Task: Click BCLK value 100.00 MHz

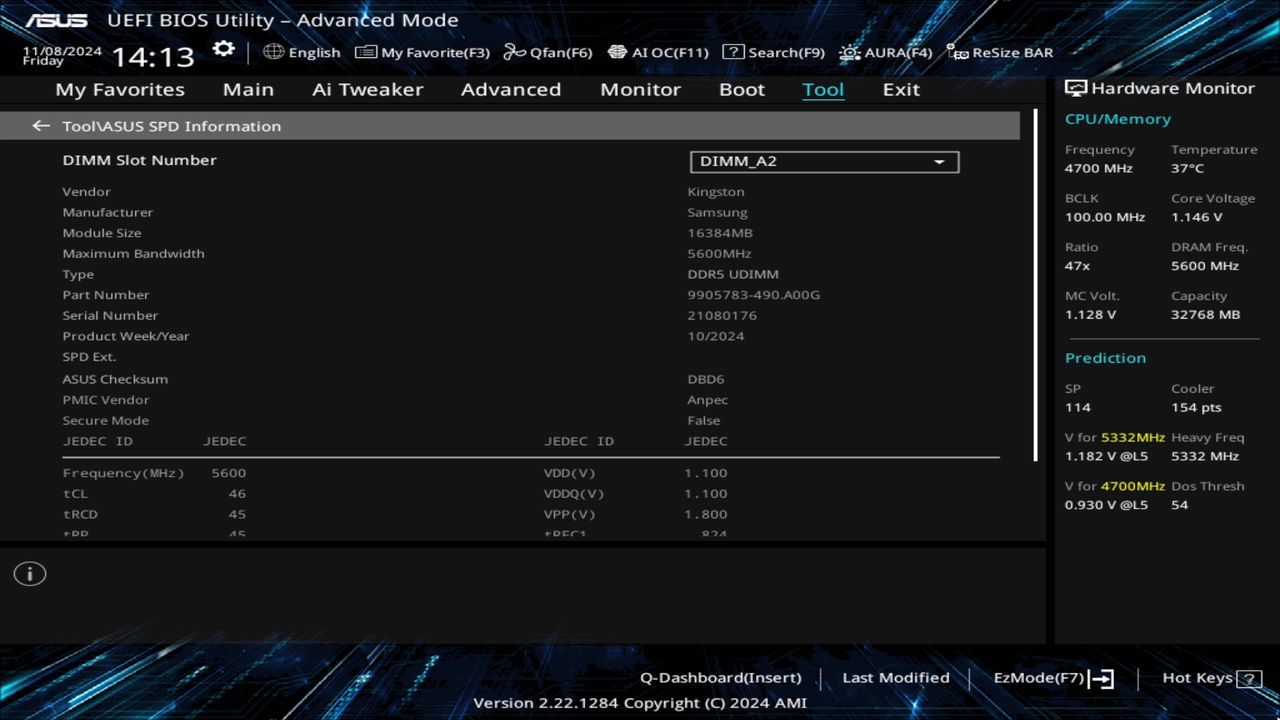Action: pyautogui.click(x=1105, y=217)
